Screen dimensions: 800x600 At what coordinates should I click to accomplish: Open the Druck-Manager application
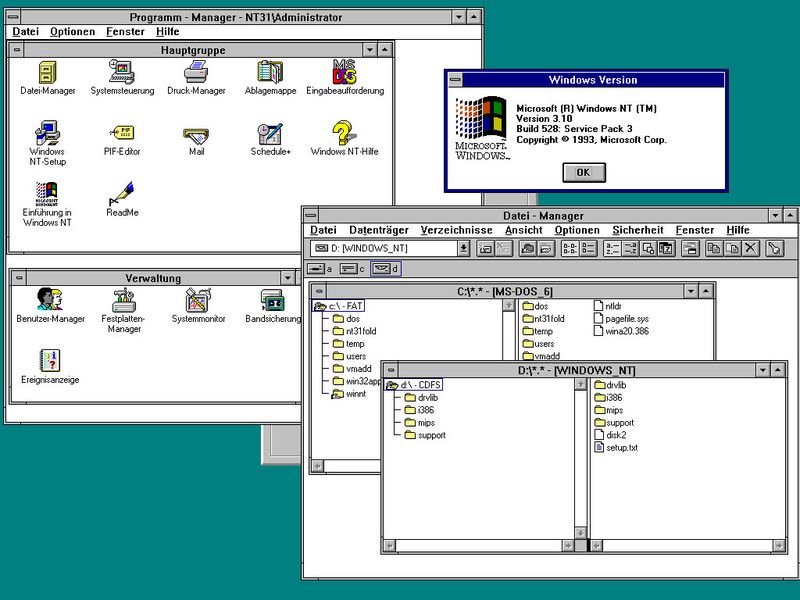(195, 74)
